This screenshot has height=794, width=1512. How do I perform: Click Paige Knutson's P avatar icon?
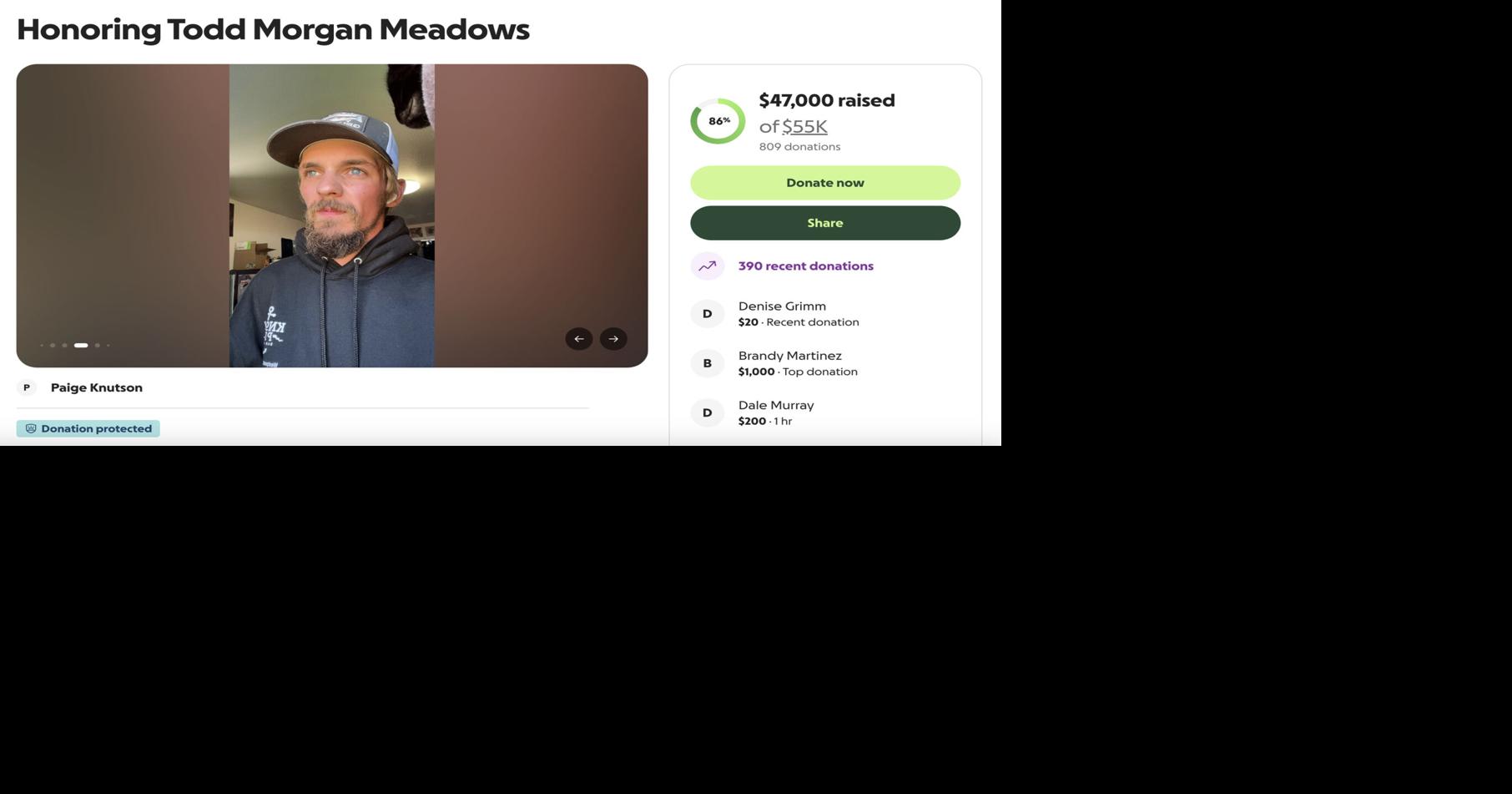pyautogui.click(x=27, y=387)
